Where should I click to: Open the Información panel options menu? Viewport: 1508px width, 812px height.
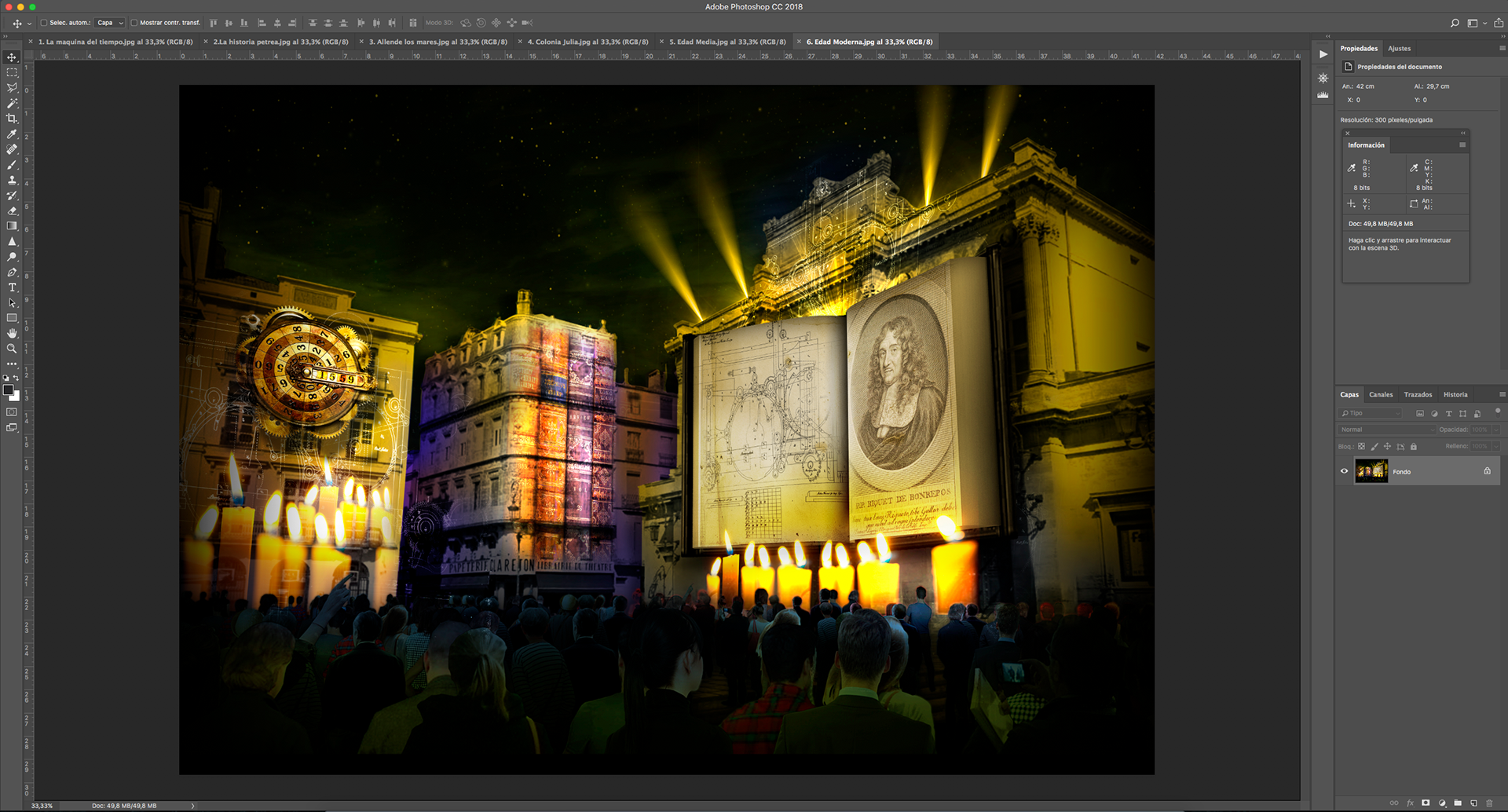pyautogui.click(x=1462, y=144)
